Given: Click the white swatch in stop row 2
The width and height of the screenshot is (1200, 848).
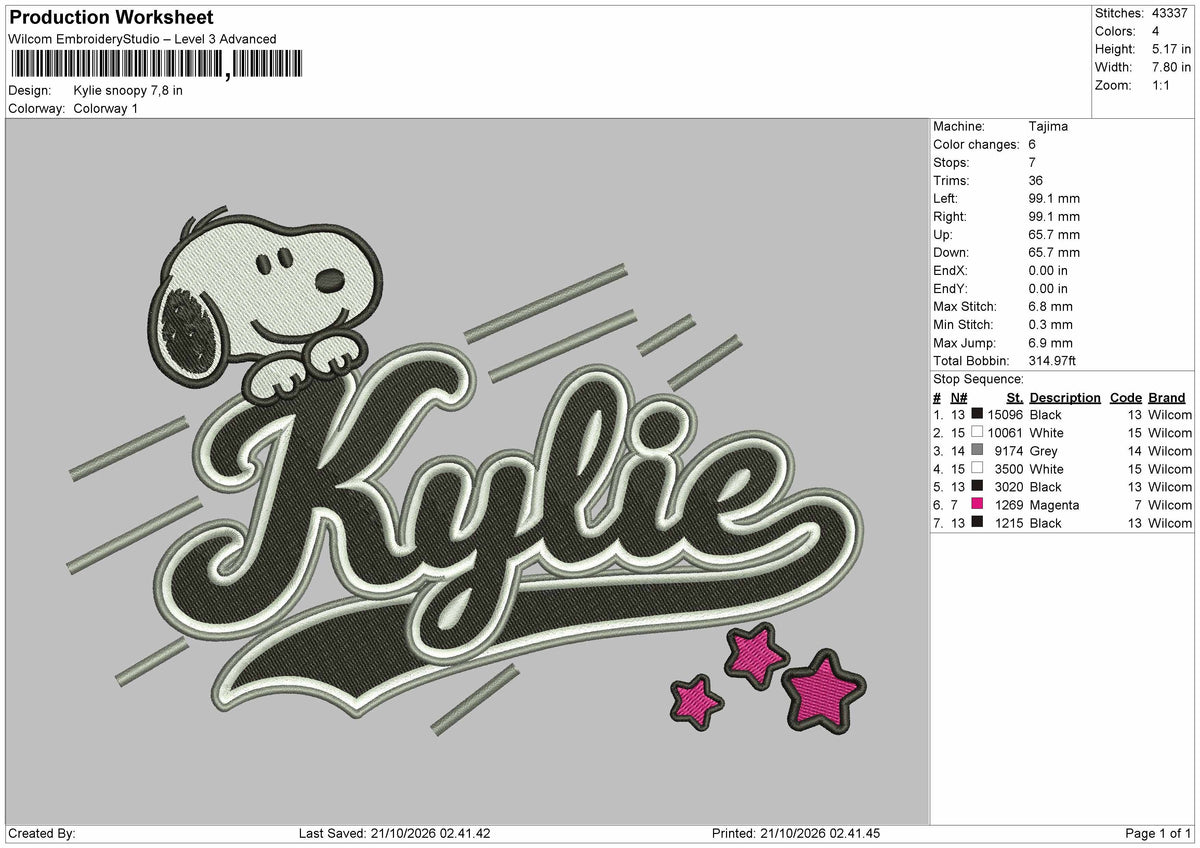Looking at the screenshot, I should coord(977,432).
